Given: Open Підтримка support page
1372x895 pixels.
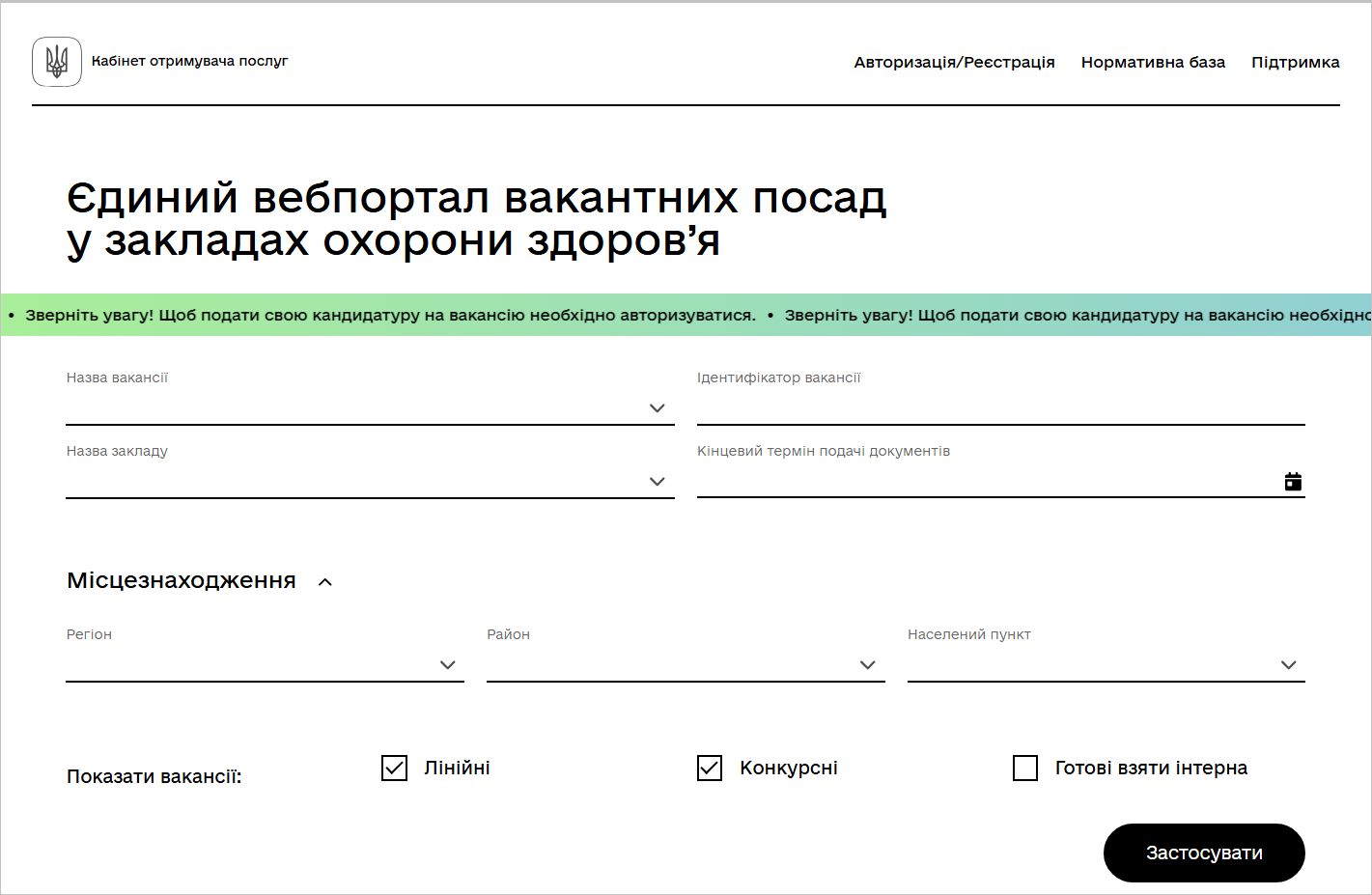Looking at the screenshot, I should pos(1295,62).
